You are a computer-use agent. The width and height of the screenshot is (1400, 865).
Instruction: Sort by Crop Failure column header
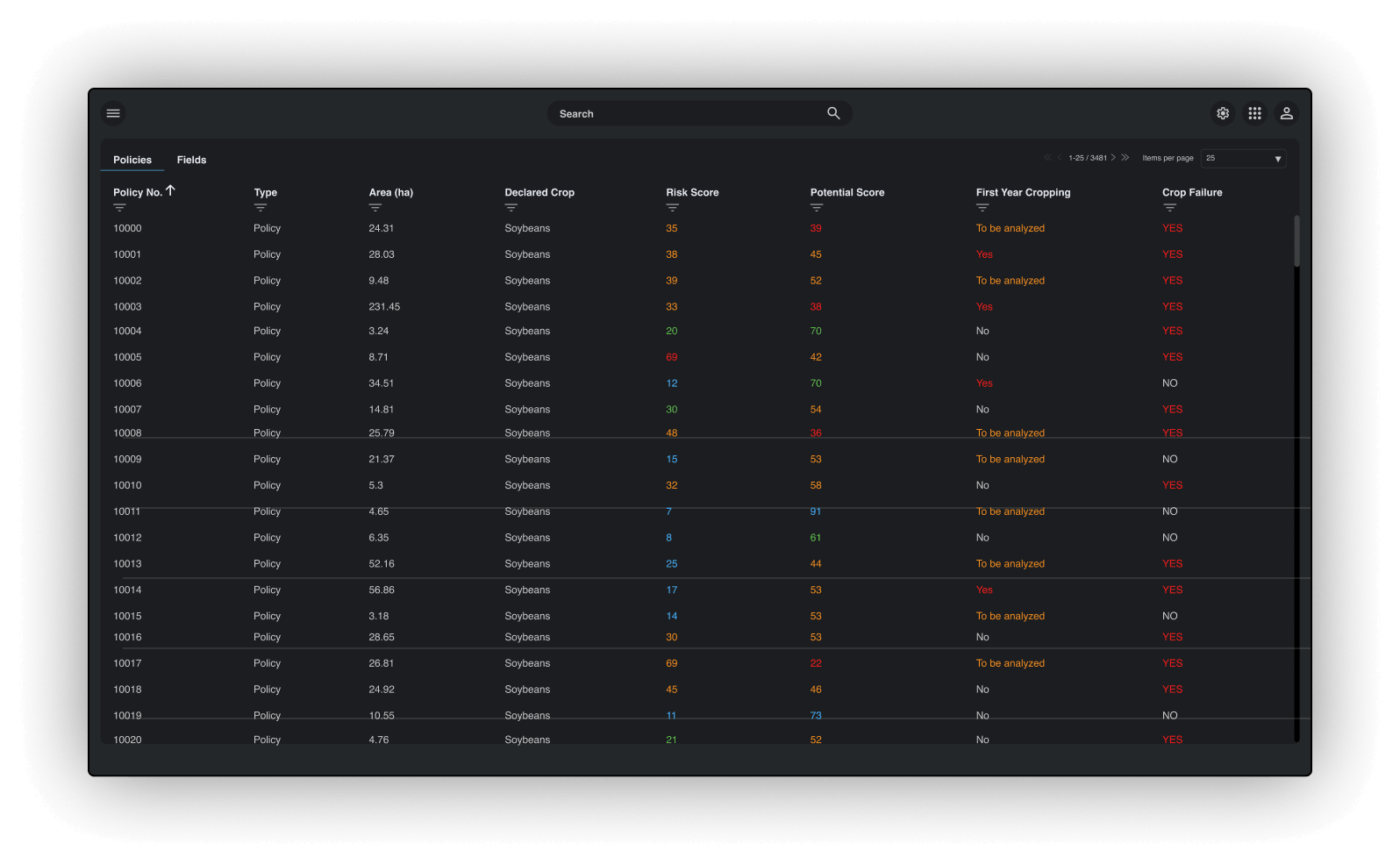click(1192, 193)
